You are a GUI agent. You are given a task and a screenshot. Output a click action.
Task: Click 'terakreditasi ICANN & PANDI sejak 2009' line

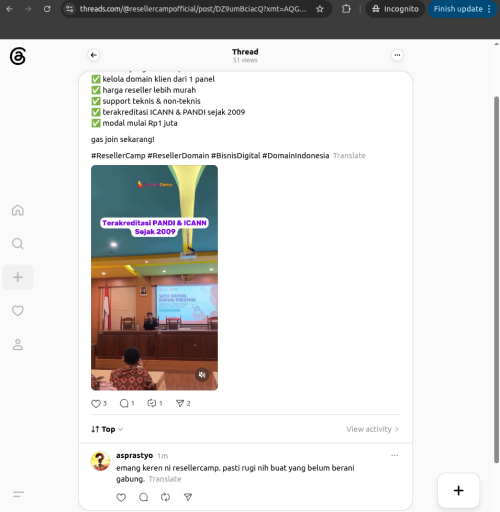point(168,112)
